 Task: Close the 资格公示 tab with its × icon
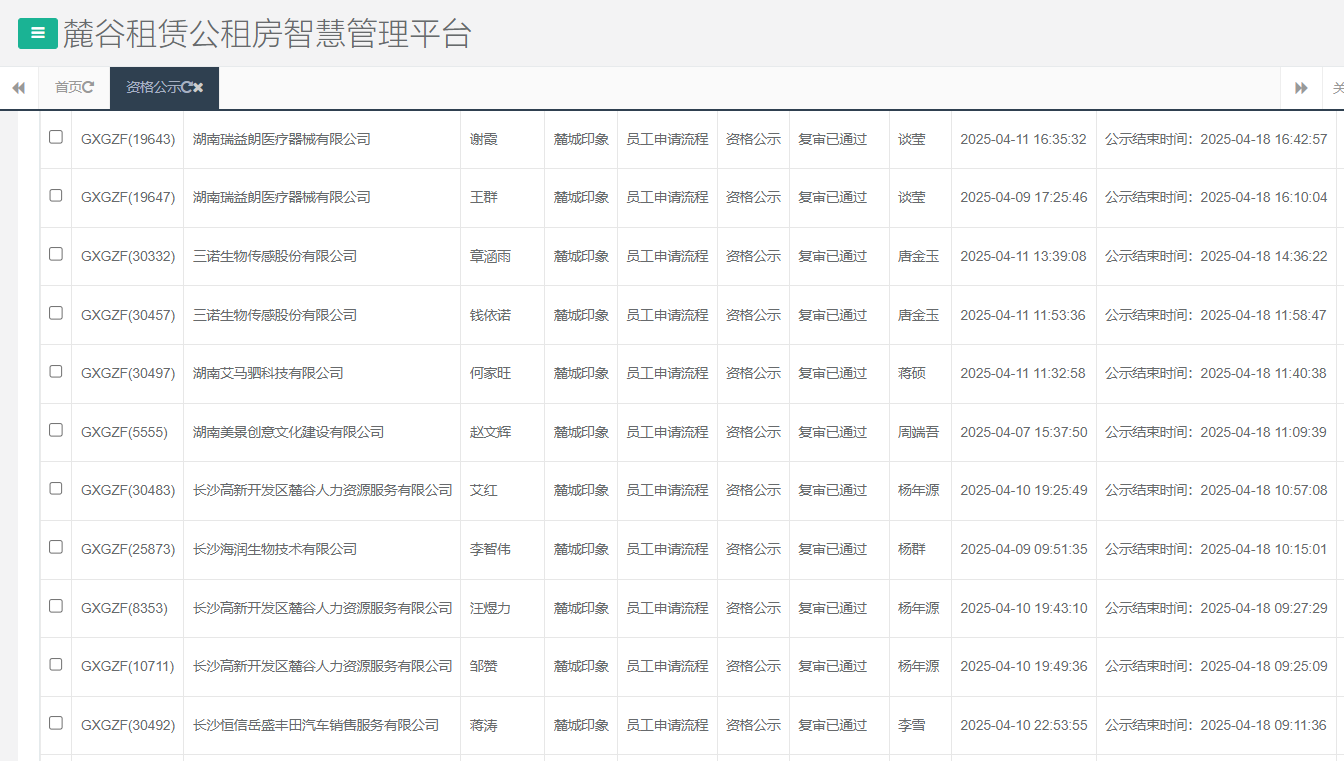197,87
